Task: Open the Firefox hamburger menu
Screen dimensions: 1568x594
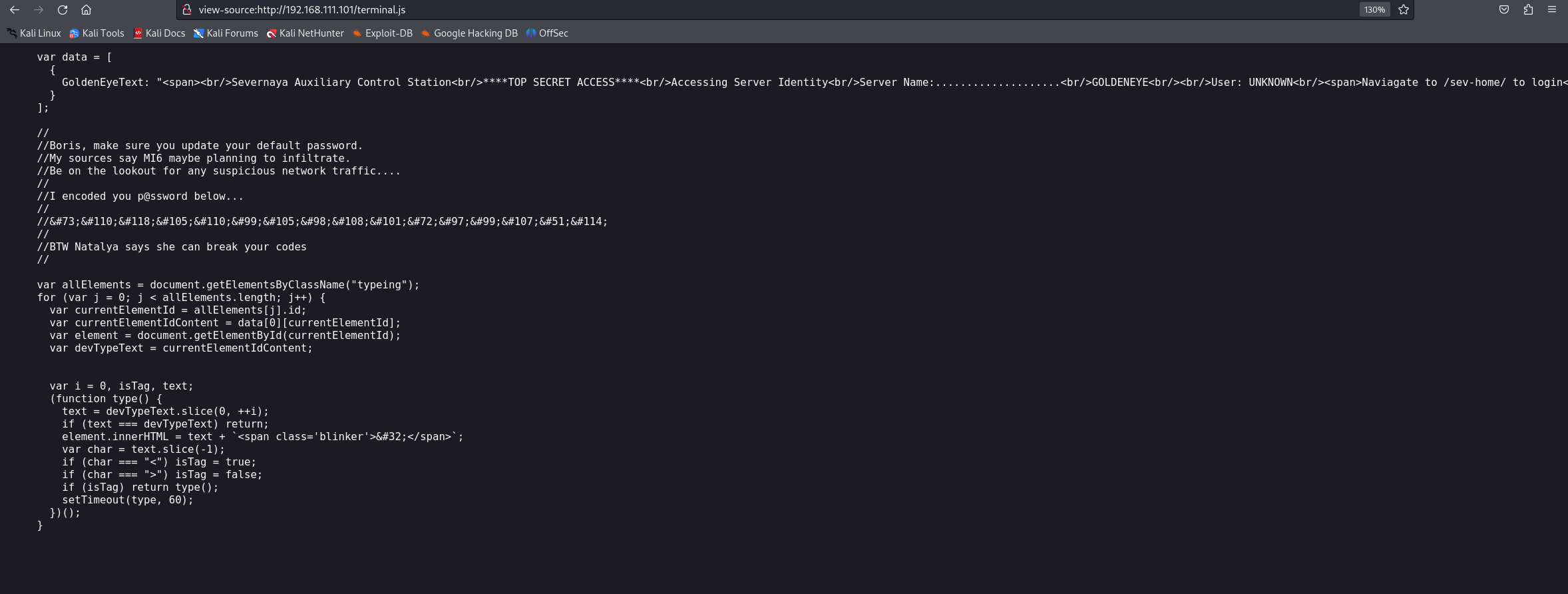Action: pyautogui.click(x=1552, y=10)
